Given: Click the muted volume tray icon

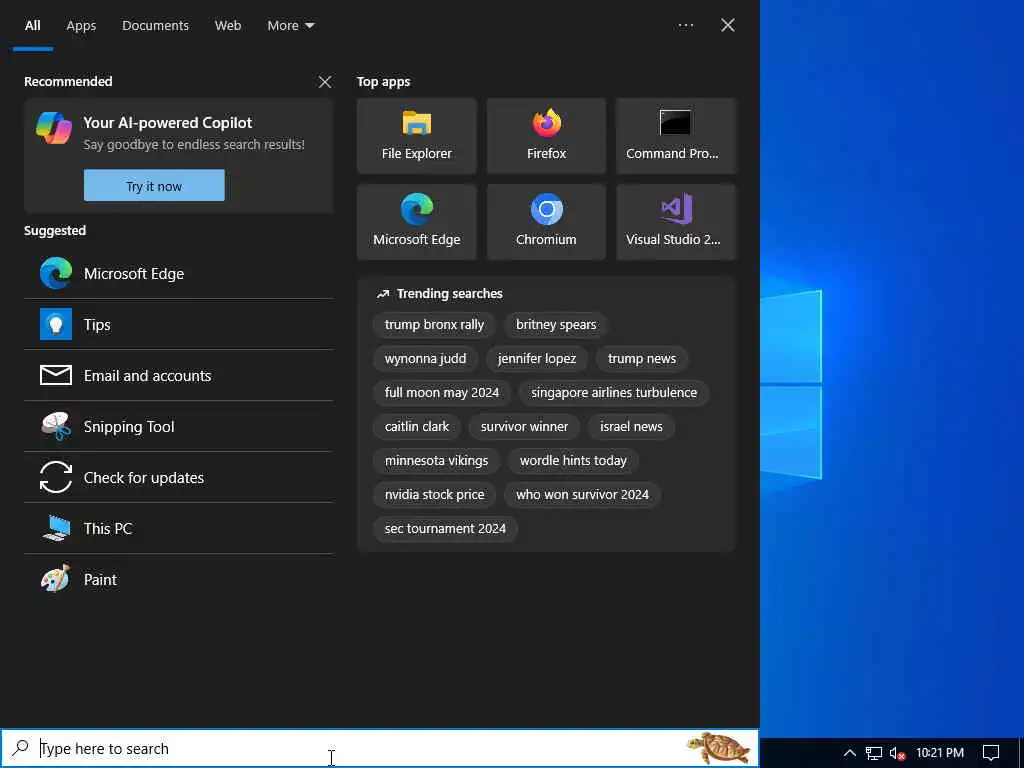Looking at the screenshot, I should pos(897,753).
